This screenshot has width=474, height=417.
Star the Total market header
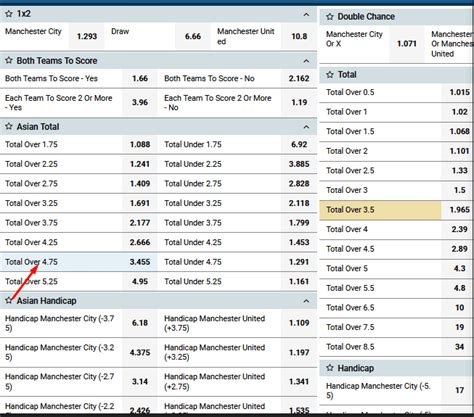[x=330, y=74]
